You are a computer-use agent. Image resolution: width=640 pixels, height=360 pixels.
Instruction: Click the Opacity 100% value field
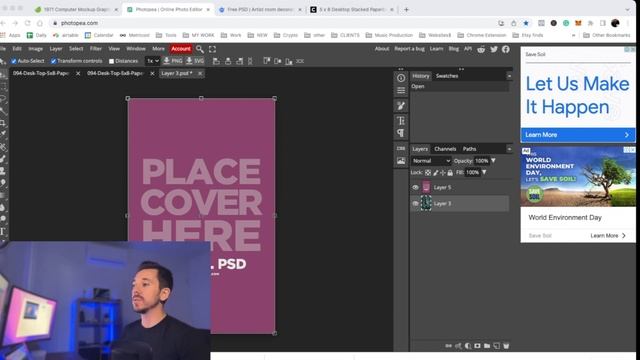click(x=482, y=161)
